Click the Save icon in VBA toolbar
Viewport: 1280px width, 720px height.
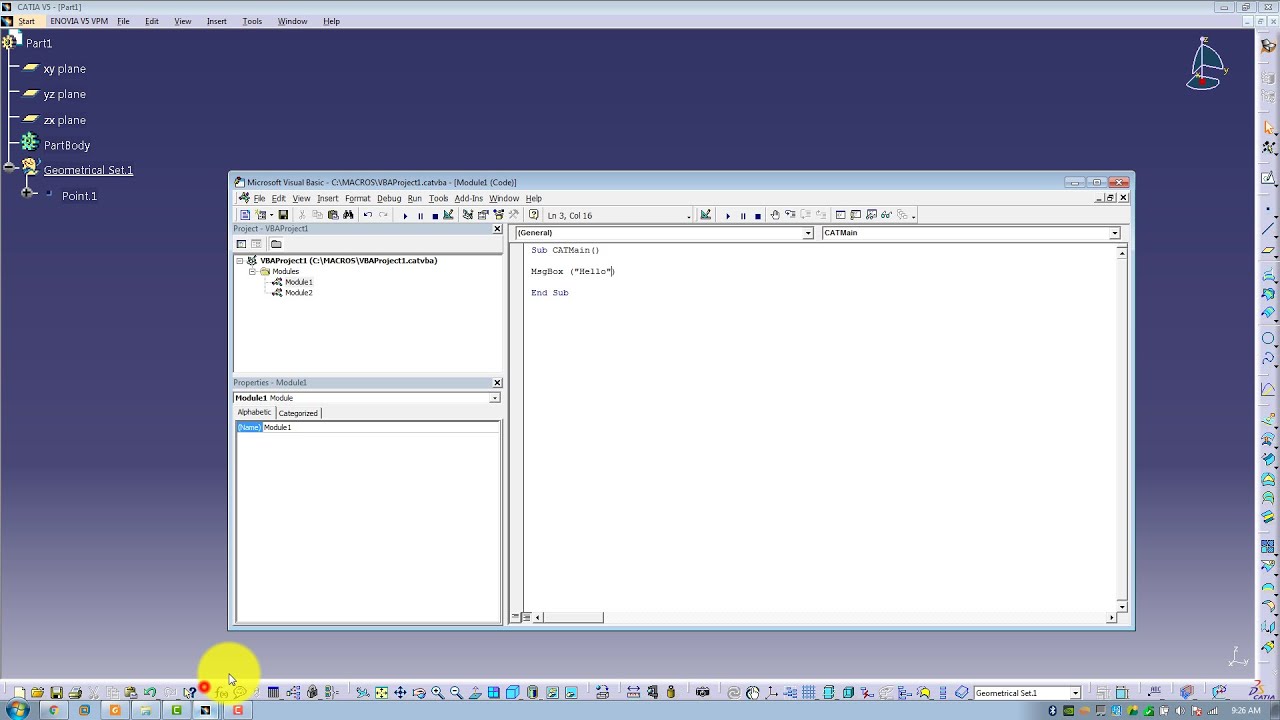coord(283,215)
